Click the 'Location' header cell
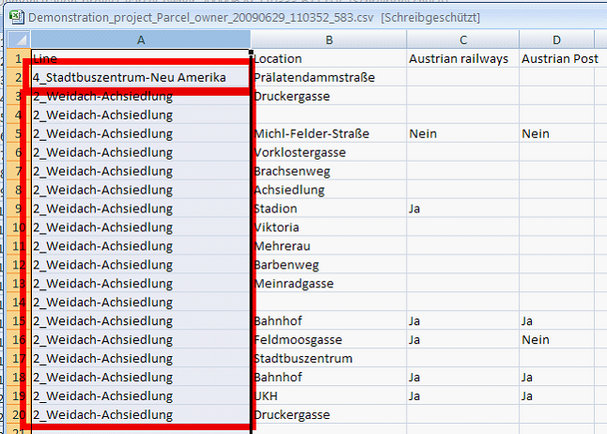The width and height of the screenshot is (607, 434). click(329, 58)
